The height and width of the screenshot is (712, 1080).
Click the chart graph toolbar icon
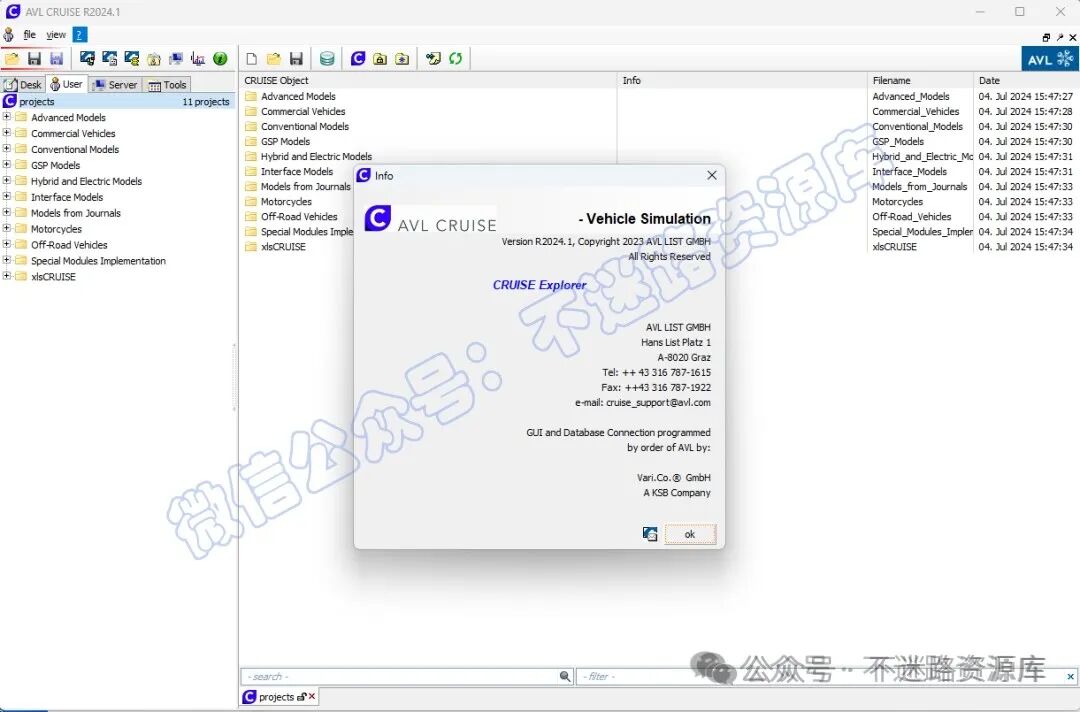point(198,59)
